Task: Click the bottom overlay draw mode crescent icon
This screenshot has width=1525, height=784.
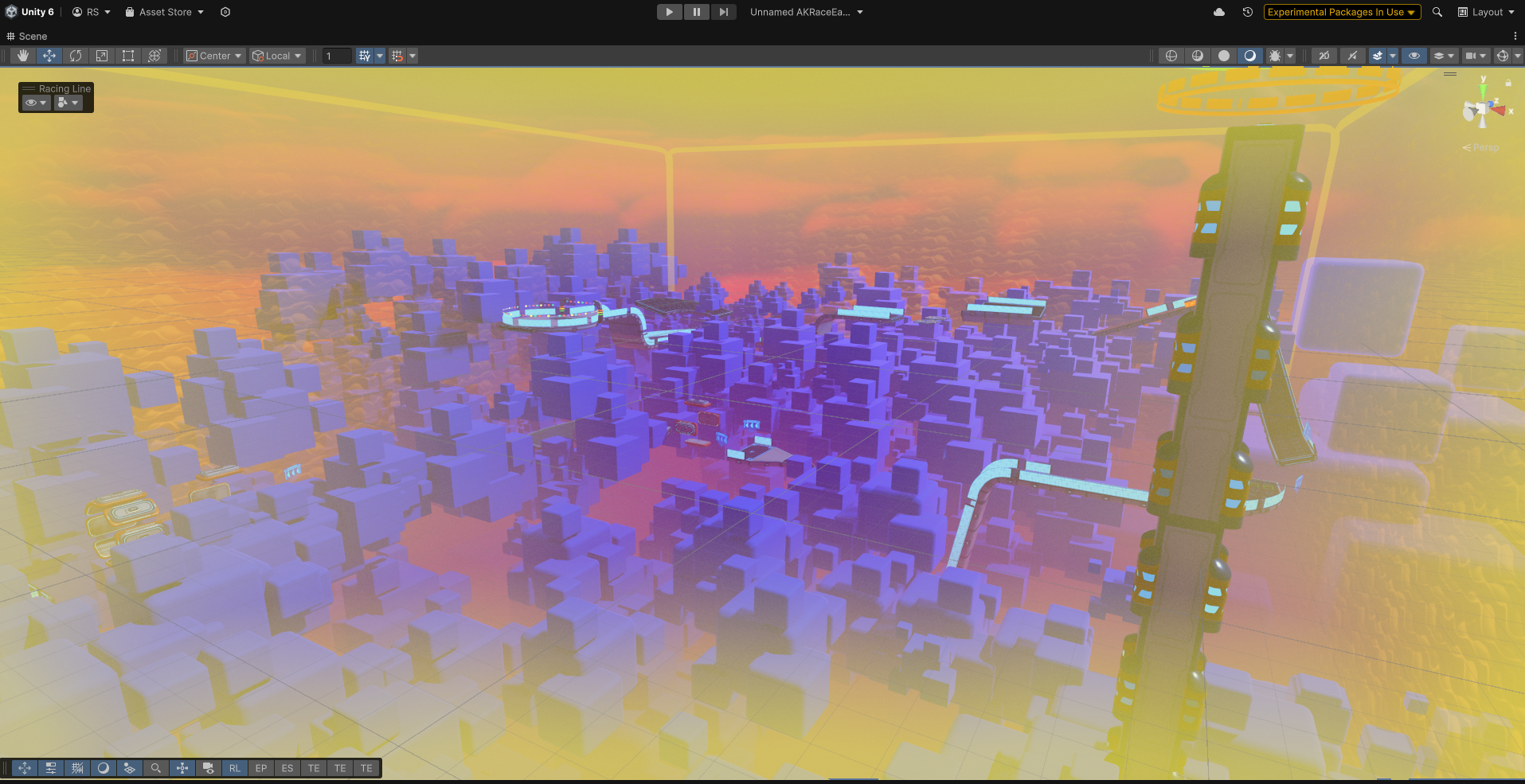Action: 104,768
